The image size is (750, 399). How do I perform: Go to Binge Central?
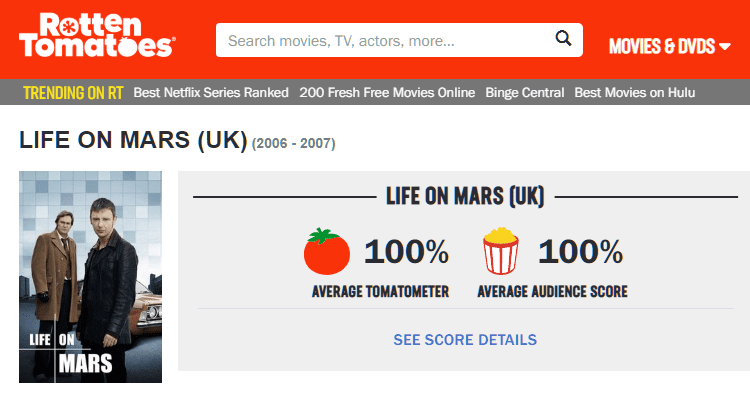click(x=525, y=92)
